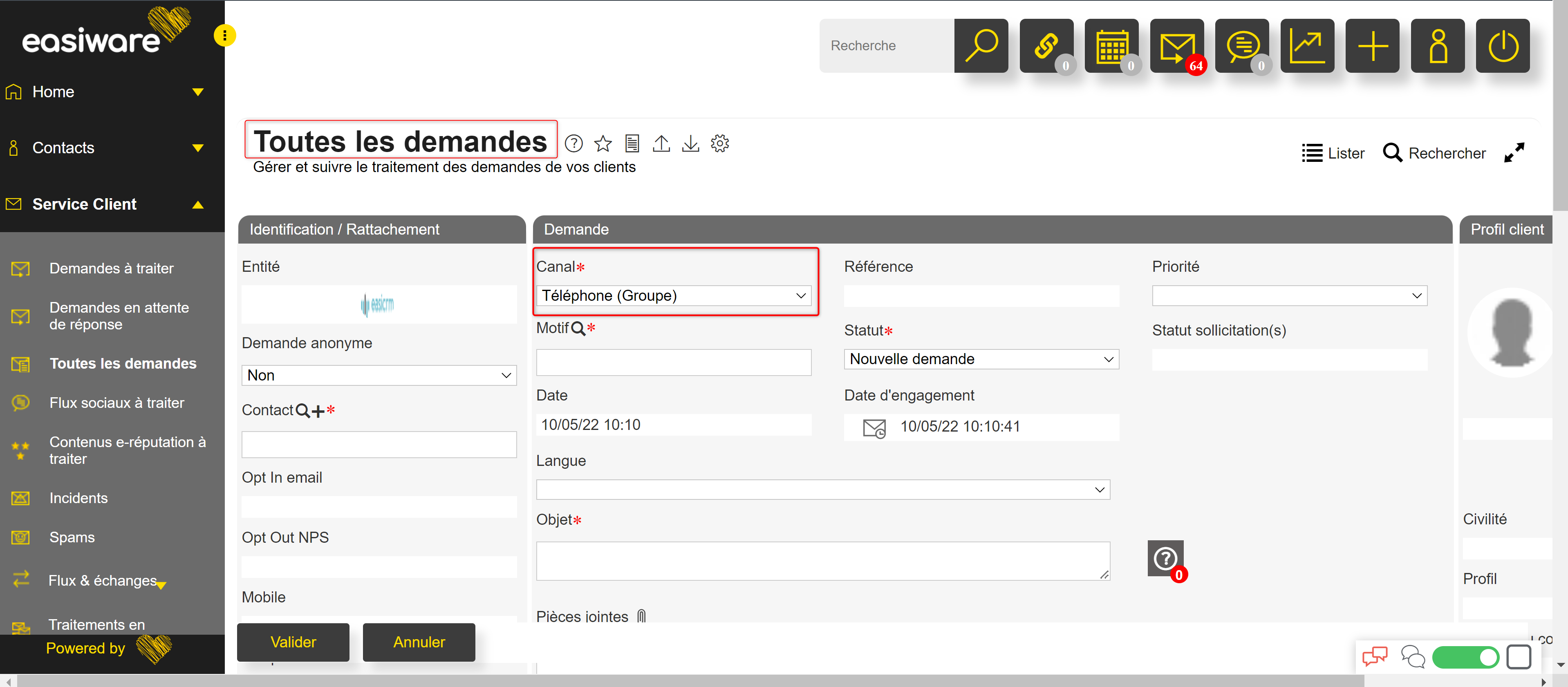1568x687 pixels.
Task: Click the Valider button
Action: tap(293, 642)
